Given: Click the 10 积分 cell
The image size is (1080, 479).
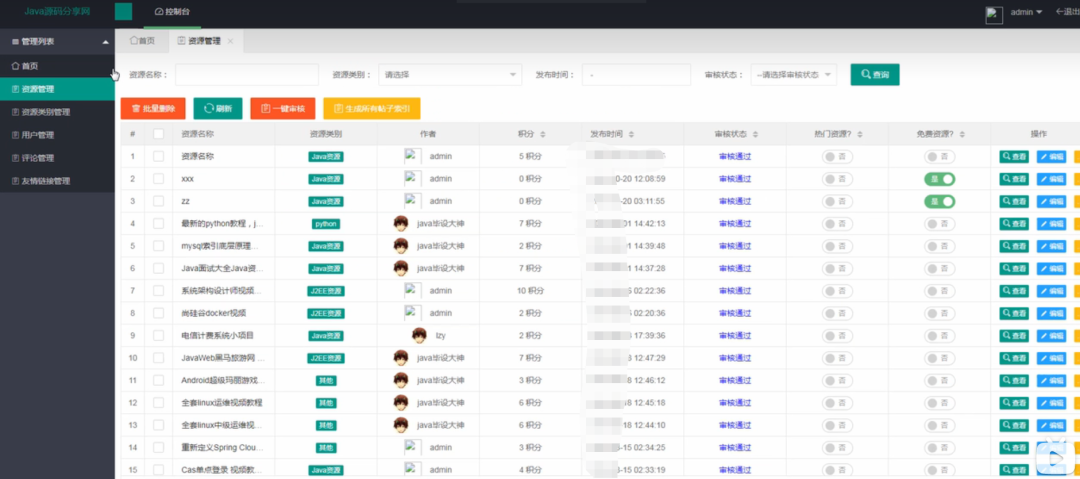Looking at the screenshot, I should (x=530, y=291).
